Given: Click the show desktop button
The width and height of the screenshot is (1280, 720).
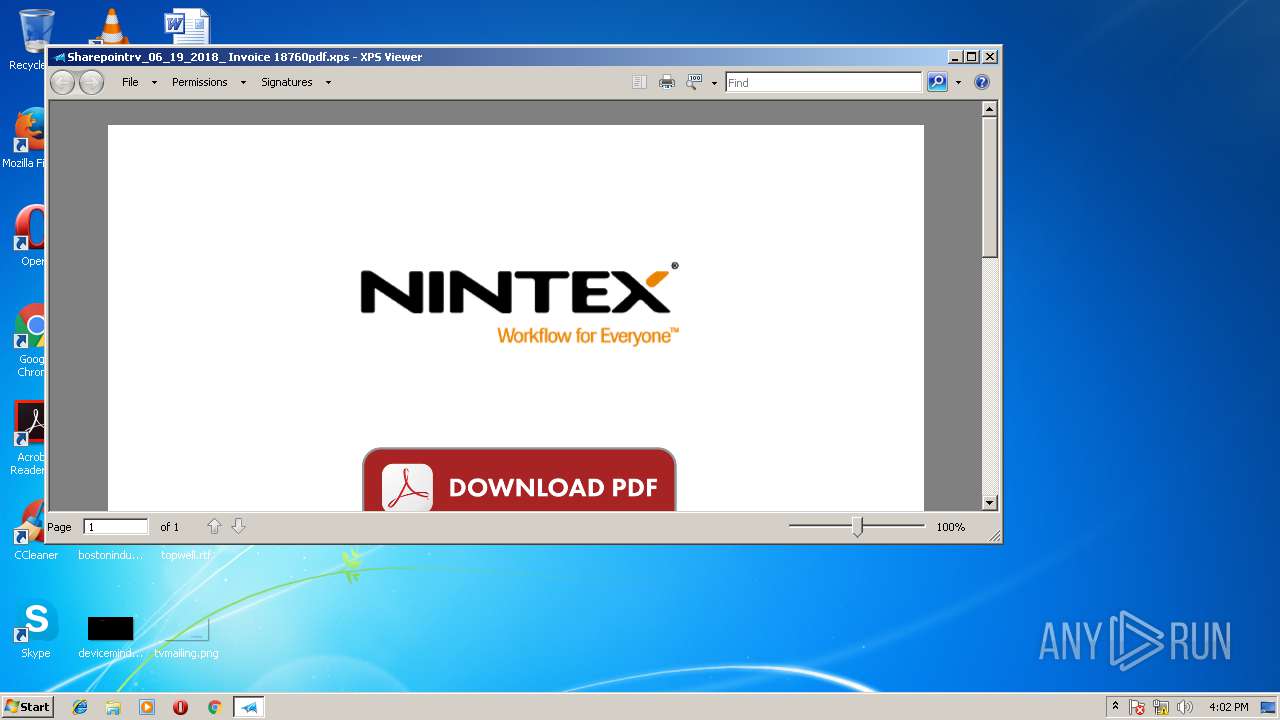Looking at the screenshot, I should tap(1268, 707).
